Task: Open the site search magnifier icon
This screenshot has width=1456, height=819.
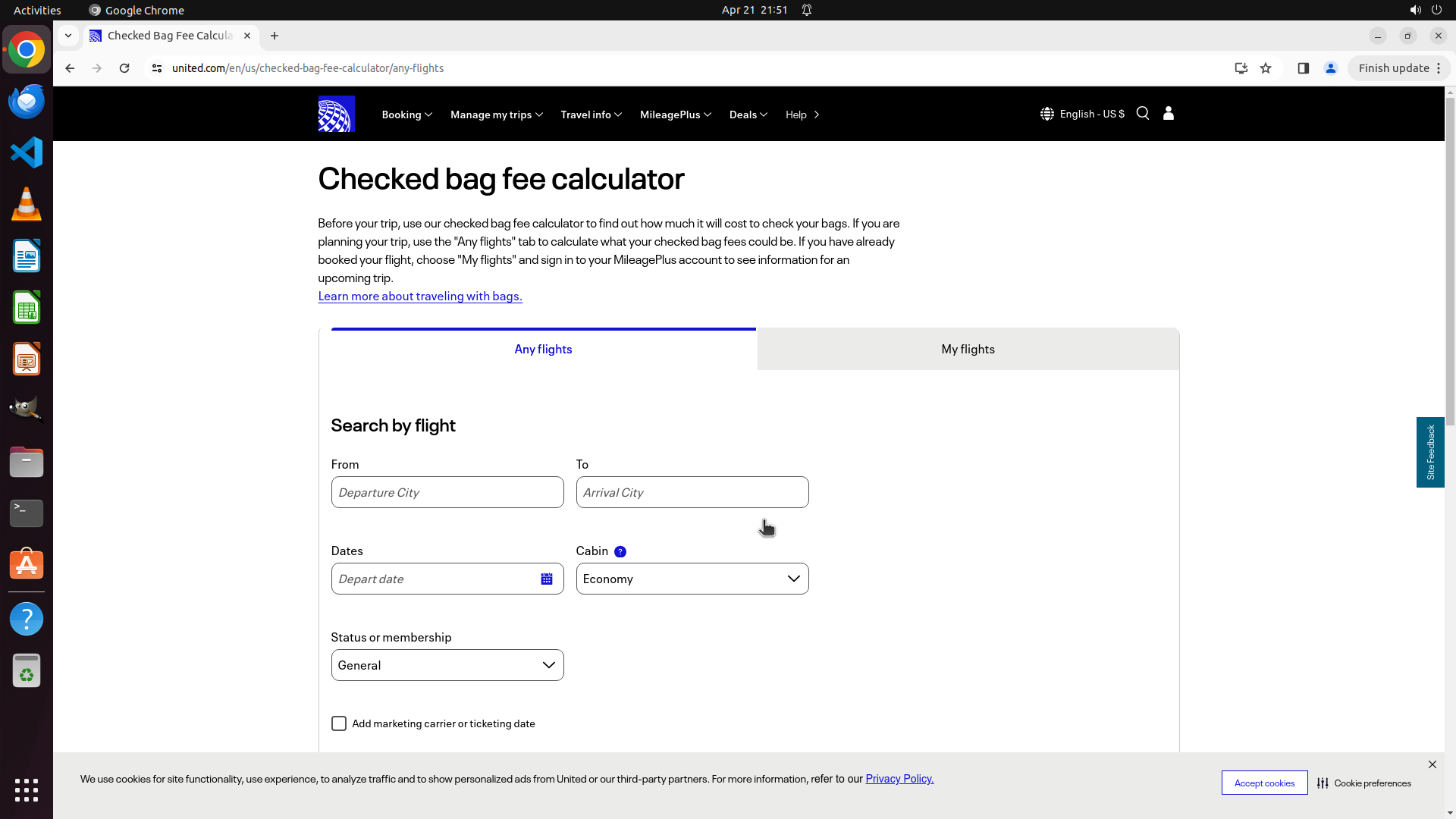Action: pyautogui.click(x=1143, y=113)
